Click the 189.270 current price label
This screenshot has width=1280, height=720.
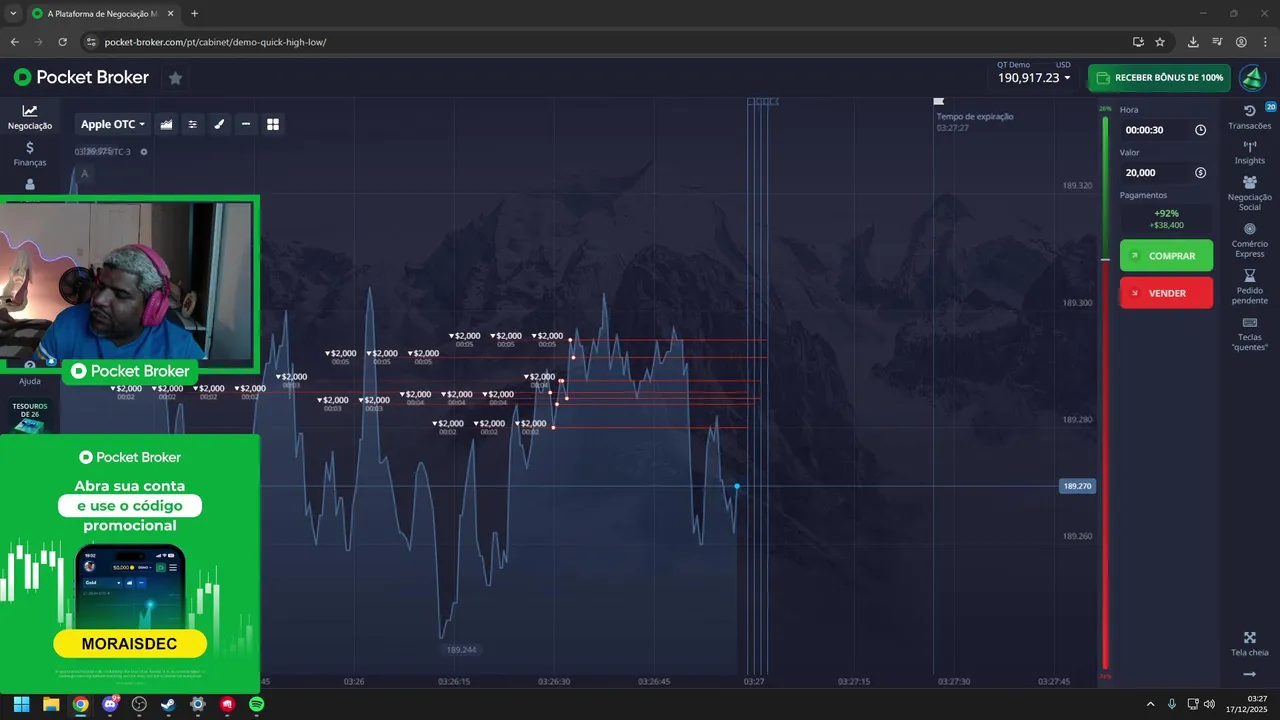pos(1077,486)
